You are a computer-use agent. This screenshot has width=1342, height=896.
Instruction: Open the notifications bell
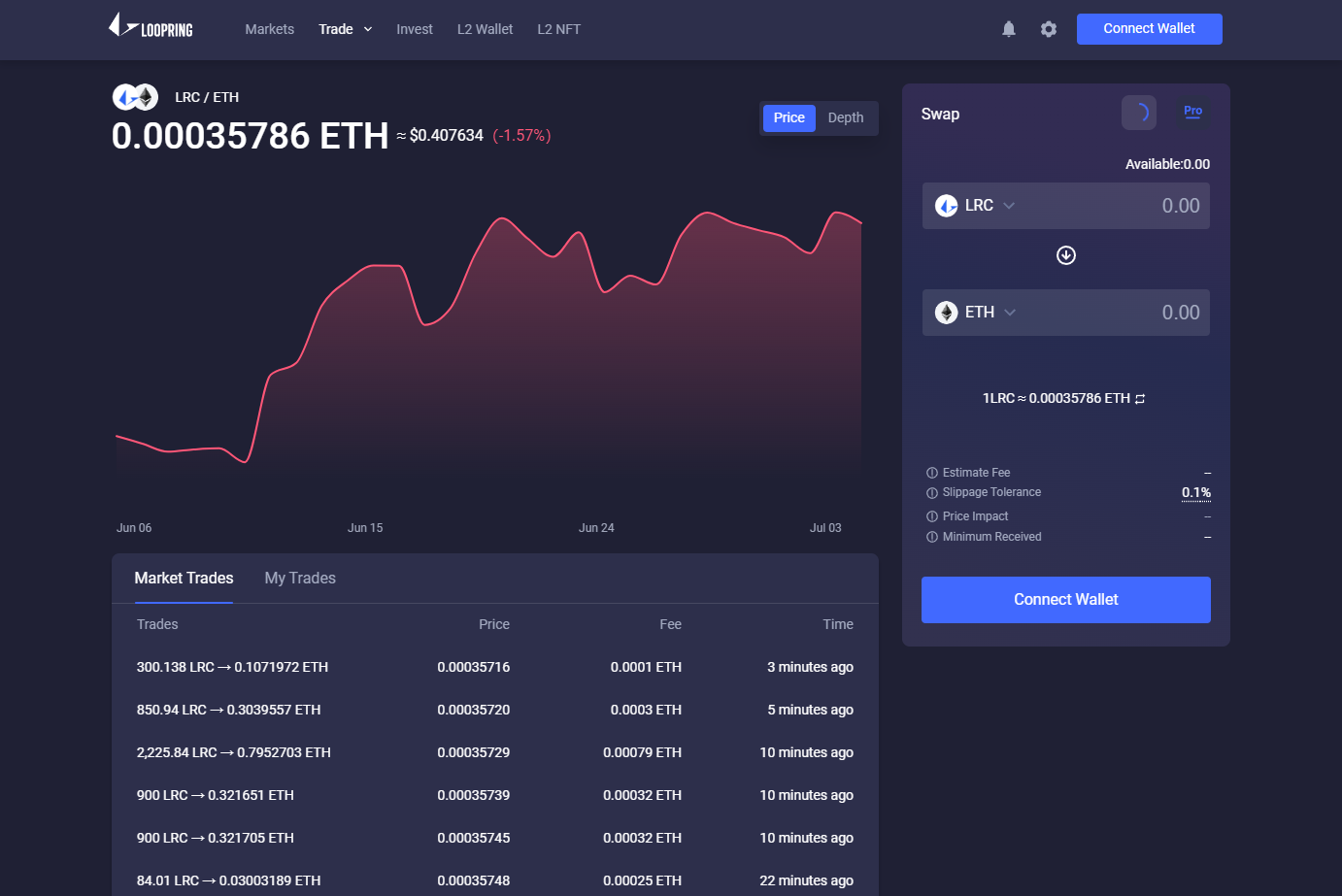click(1009, 29)
